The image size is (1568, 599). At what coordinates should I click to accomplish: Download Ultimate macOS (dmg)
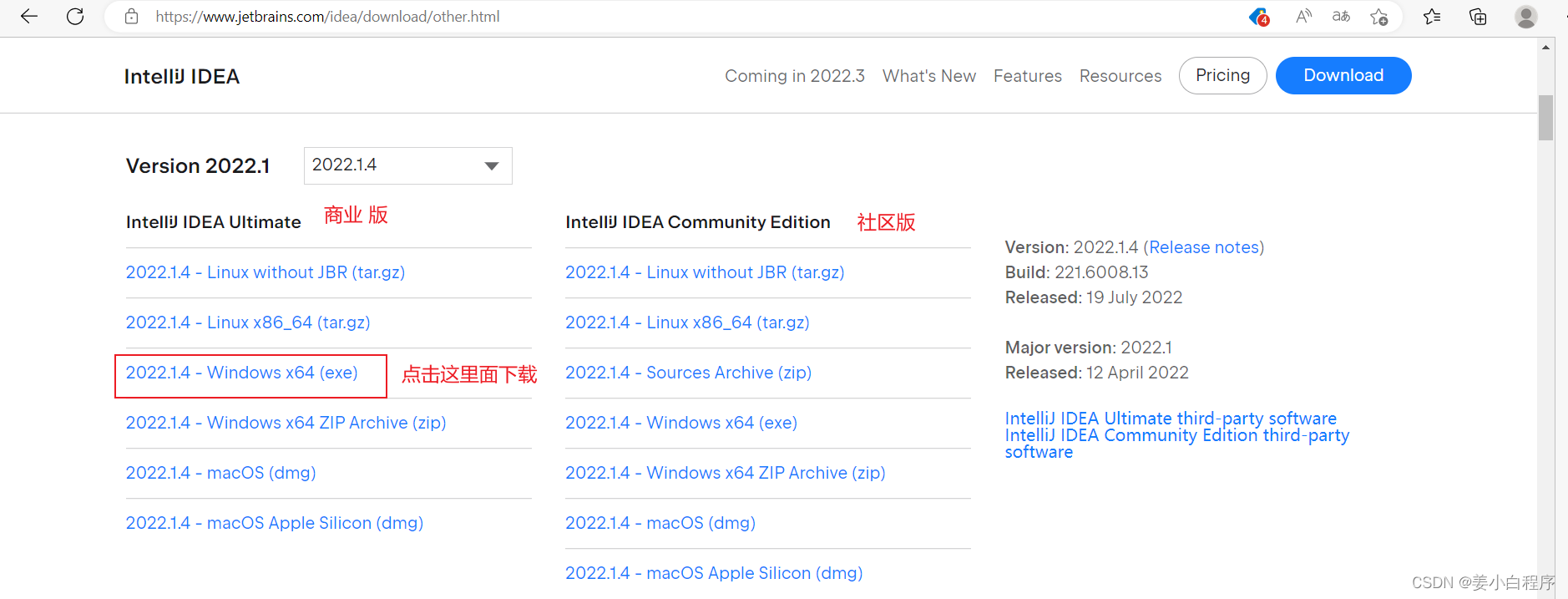coord(221,473)
